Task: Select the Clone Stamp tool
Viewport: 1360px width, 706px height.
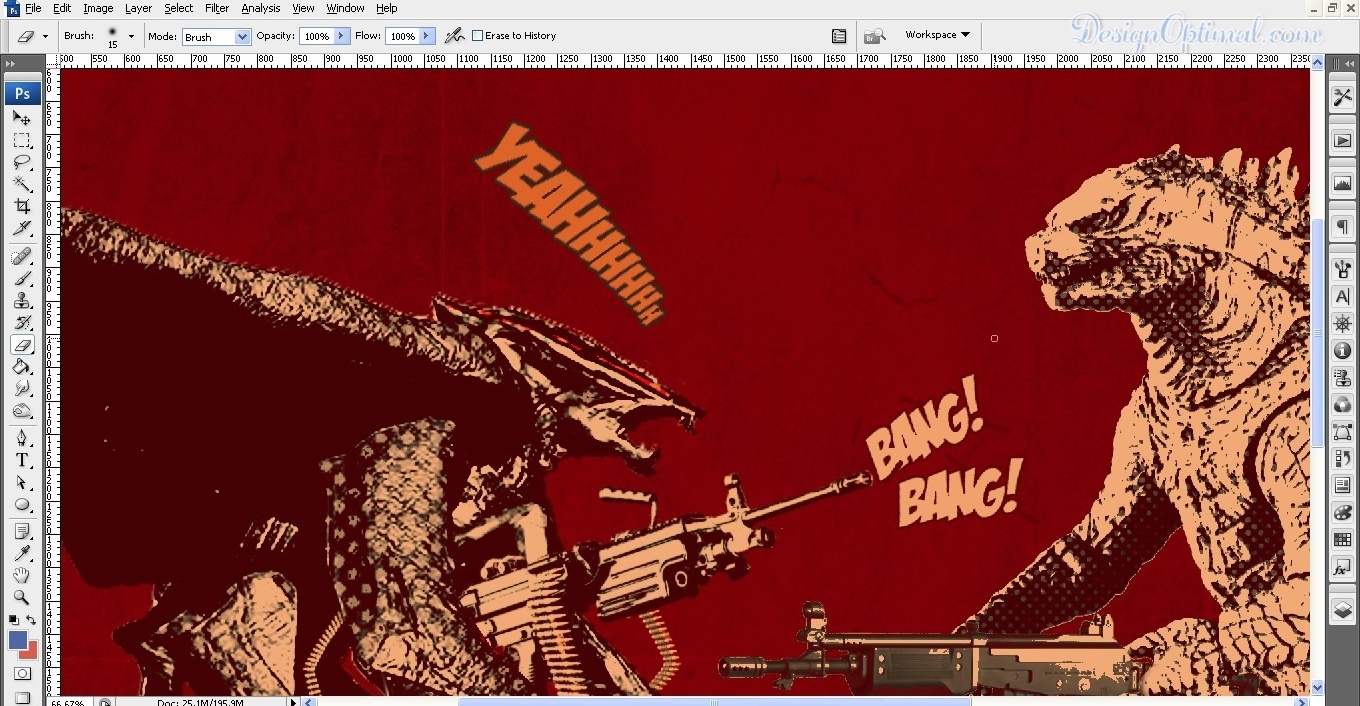Action: click(22, 300)
